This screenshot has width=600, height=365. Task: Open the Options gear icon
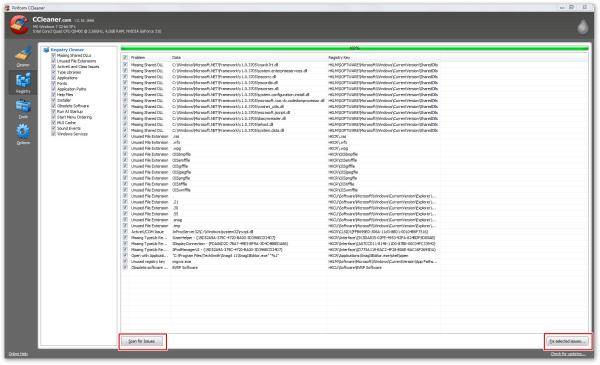23,134
